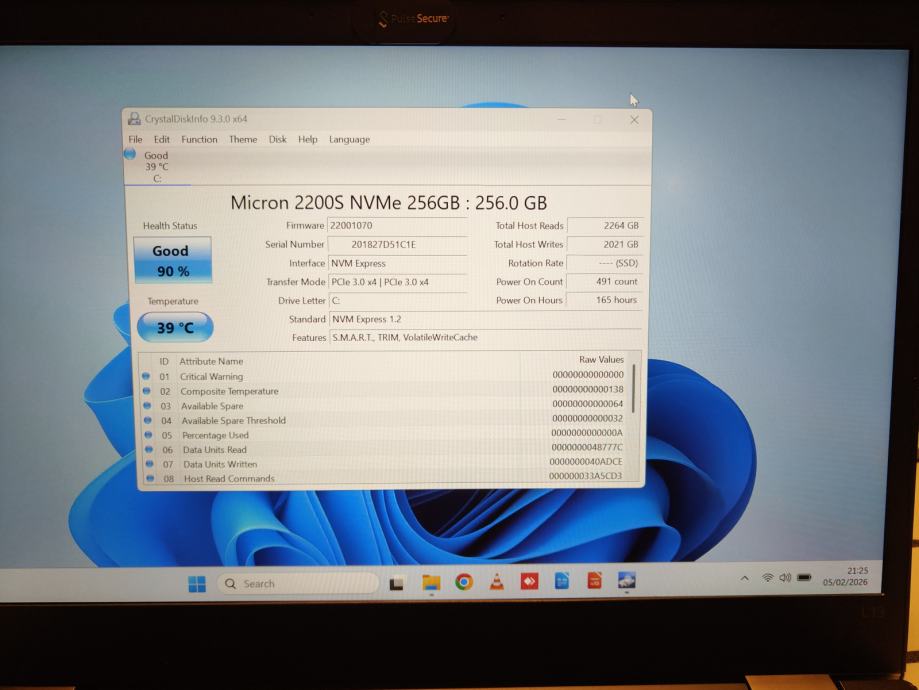Image resolution: width=919 pixels, height=690 pixels.
Task: Click the CrystalDiskInfo title bar app icon
Action: (x=135, y=119)
